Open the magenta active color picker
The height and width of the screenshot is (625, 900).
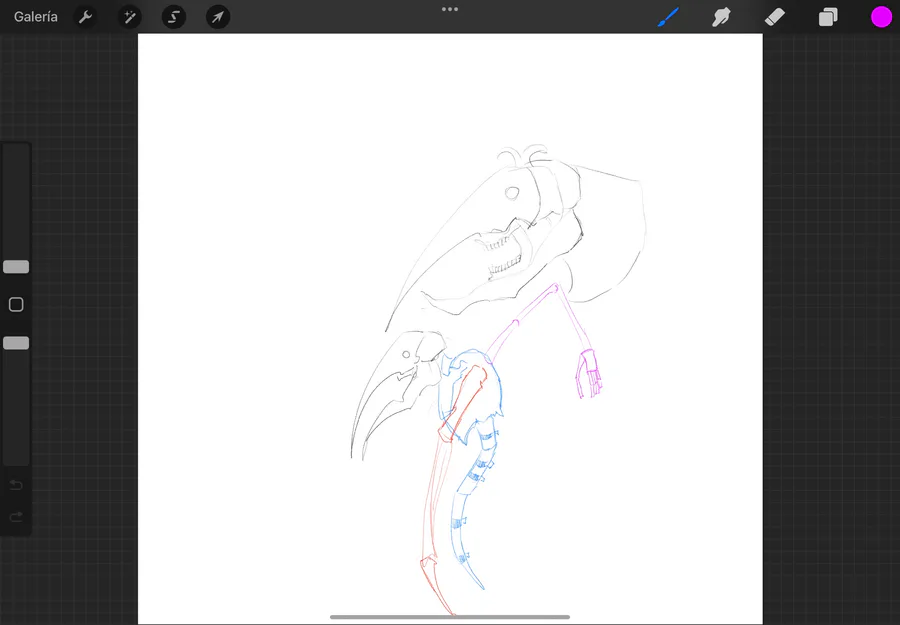tap(881, 17)
